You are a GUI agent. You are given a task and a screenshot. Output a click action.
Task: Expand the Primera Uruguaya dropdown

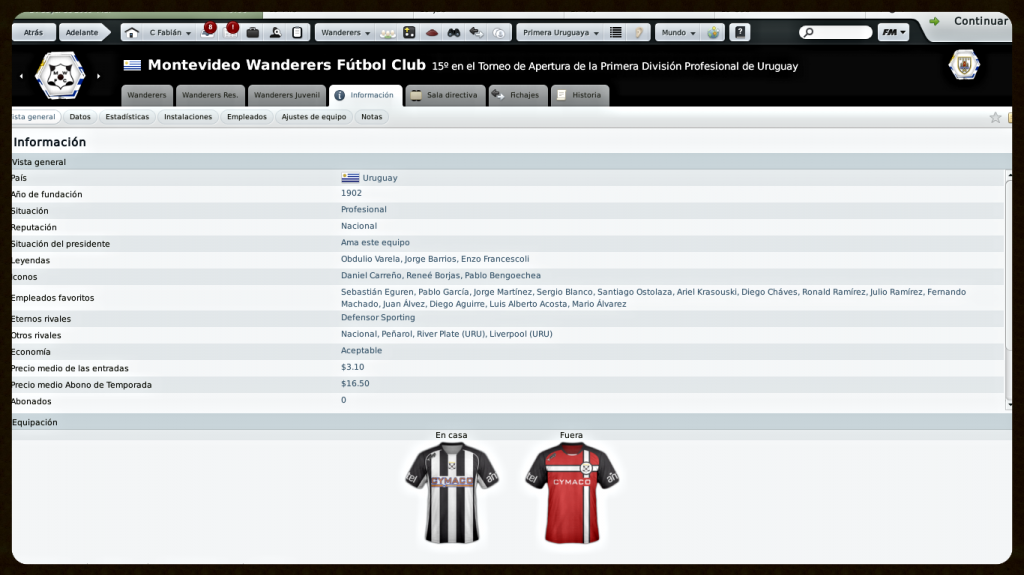point(560,33)
